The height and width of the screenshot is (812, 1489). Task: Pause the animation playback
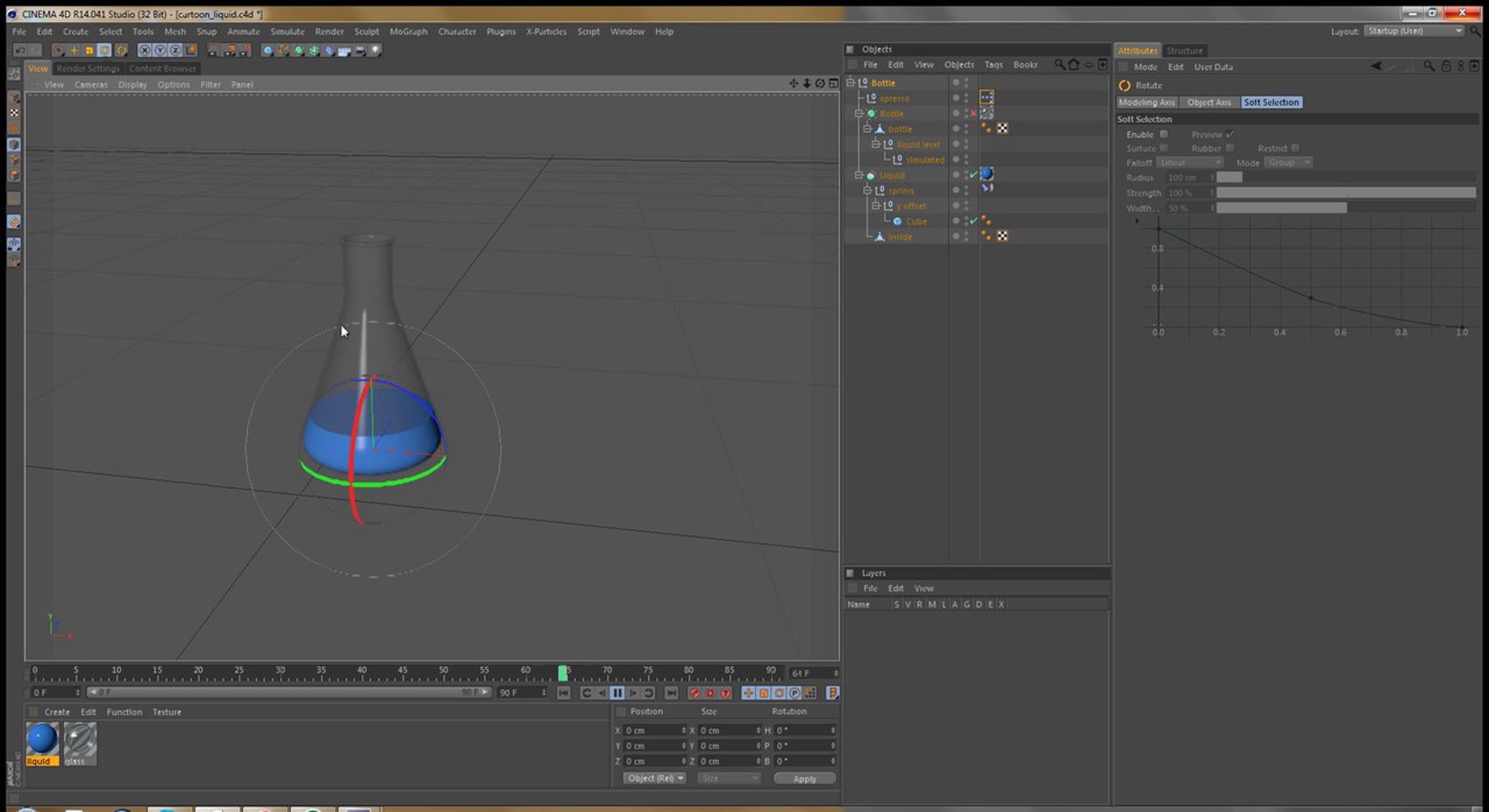pos(617,693)
